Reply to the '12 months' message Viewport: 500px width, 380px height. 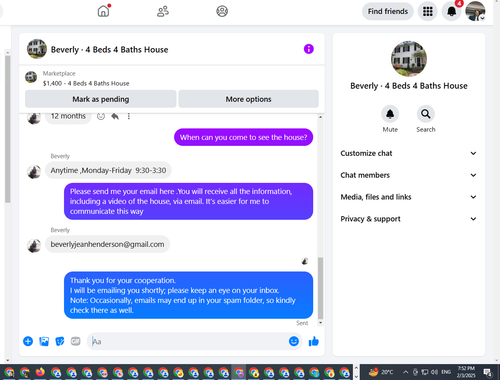(x=115, y=116)
